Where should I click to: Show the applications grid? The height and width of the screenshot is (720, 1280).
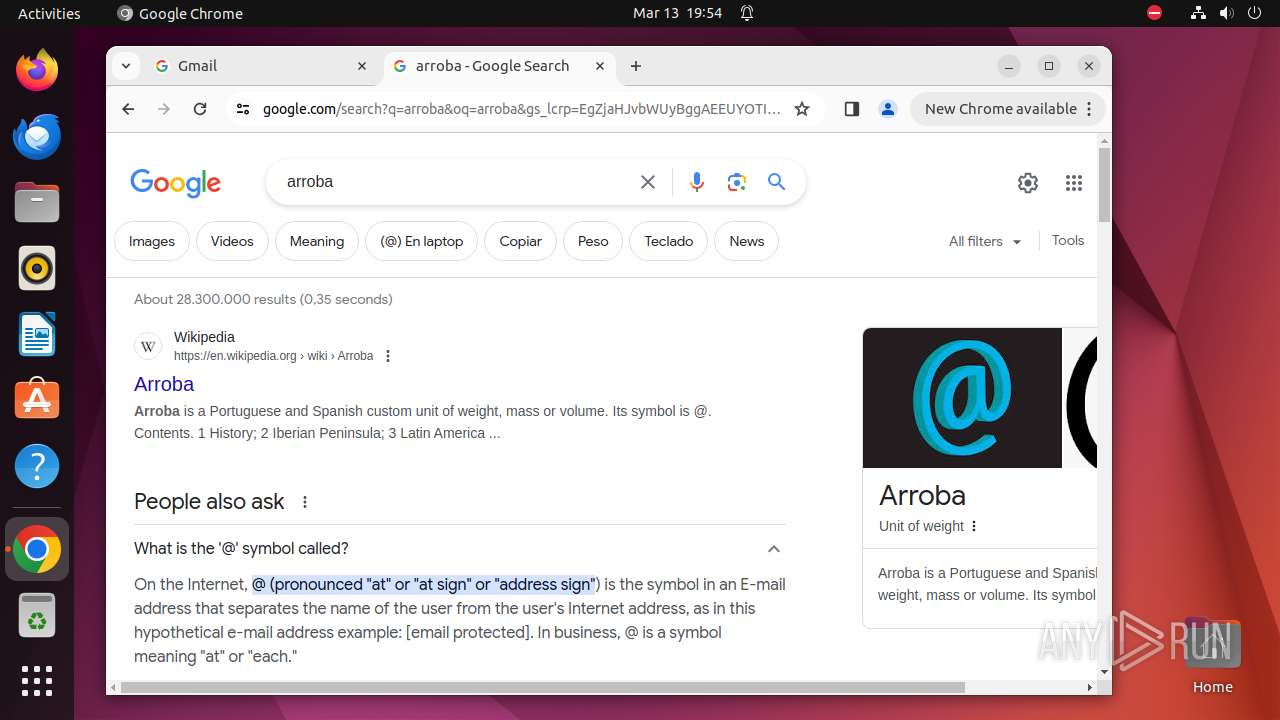tap(37, 681)
